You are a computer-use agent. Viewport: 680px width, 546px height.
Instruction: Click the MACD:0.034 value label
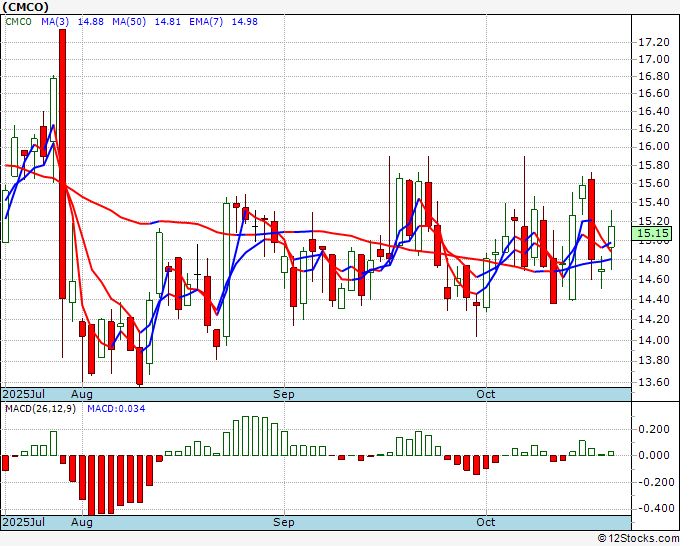pyautogui.click(x=116, y=409)
